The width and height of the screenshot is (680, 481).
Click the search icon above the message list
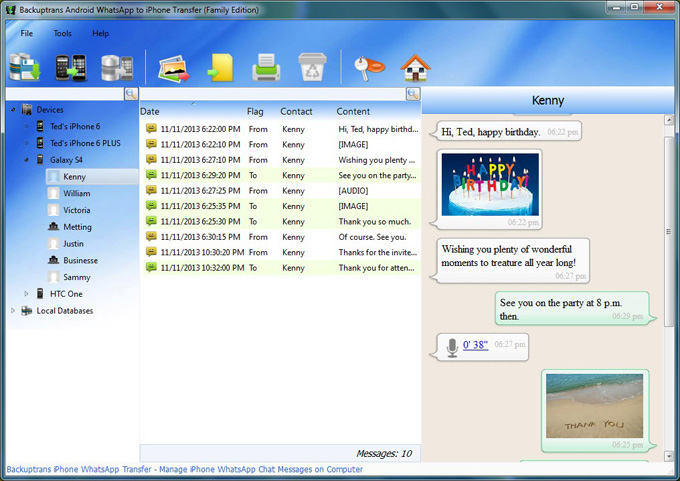413,94
